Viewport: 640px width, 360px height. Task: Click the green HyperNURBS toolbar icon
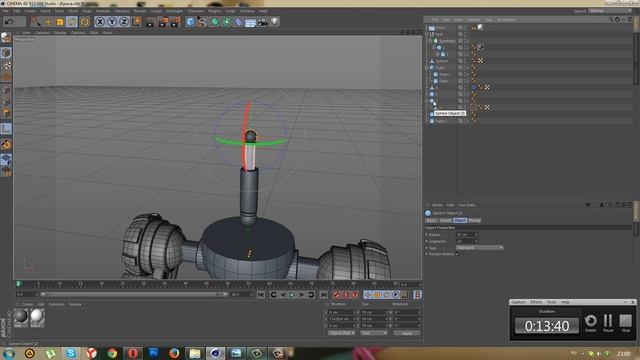214,22
